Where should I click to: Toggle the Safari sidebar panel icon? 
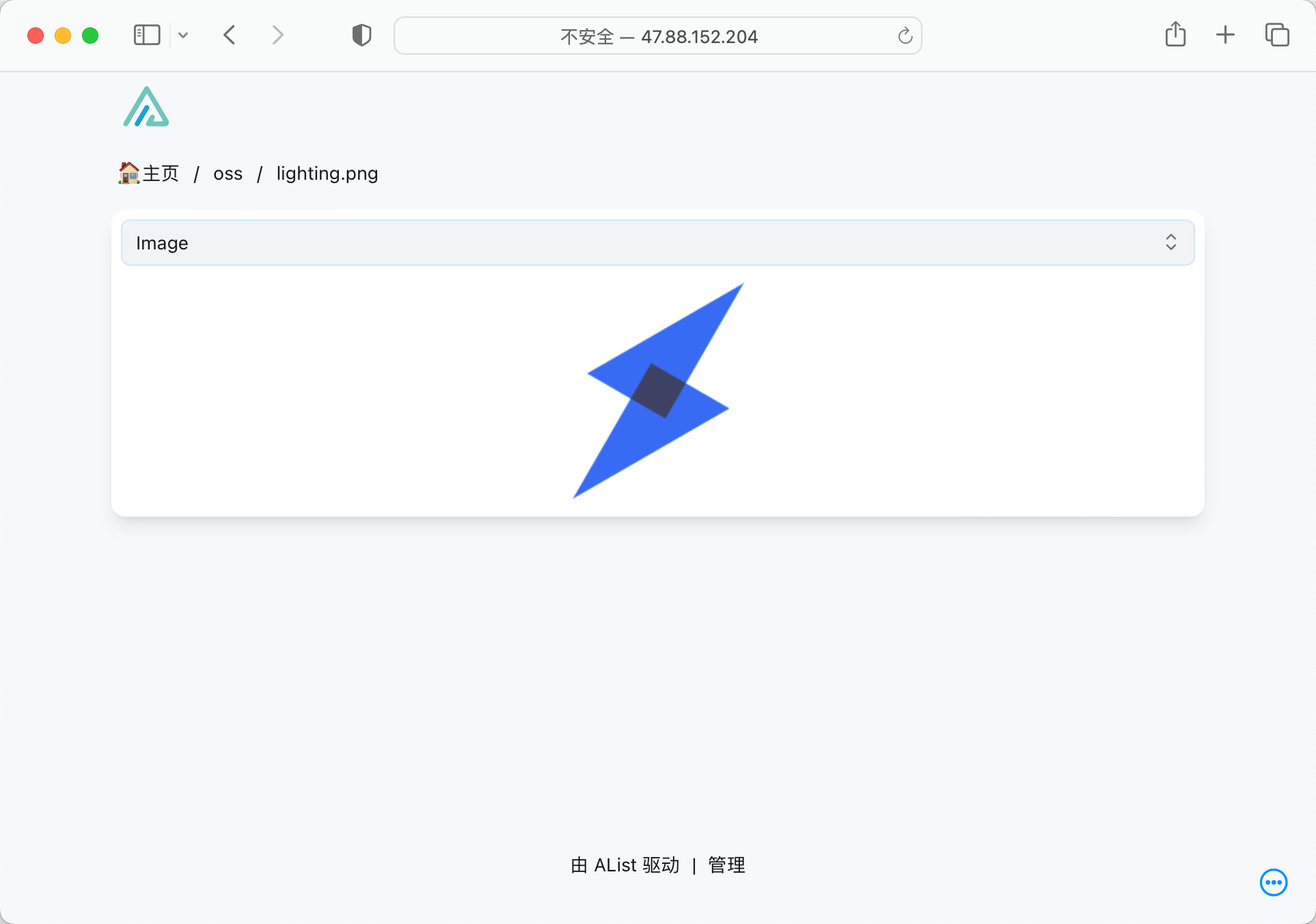coord(147,35)
